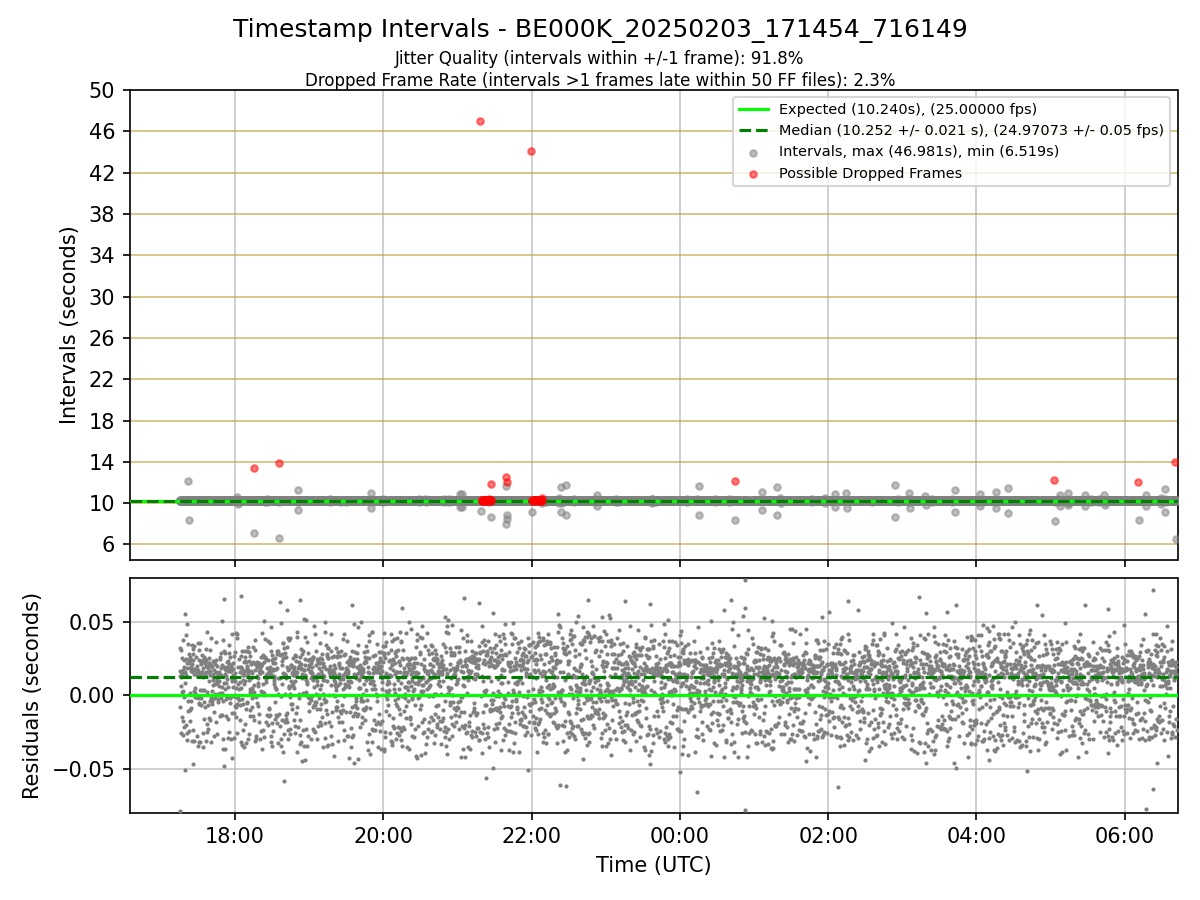Click the '50' y-axis tick label
The image size is (1200, 900).
tap(104, 90)
